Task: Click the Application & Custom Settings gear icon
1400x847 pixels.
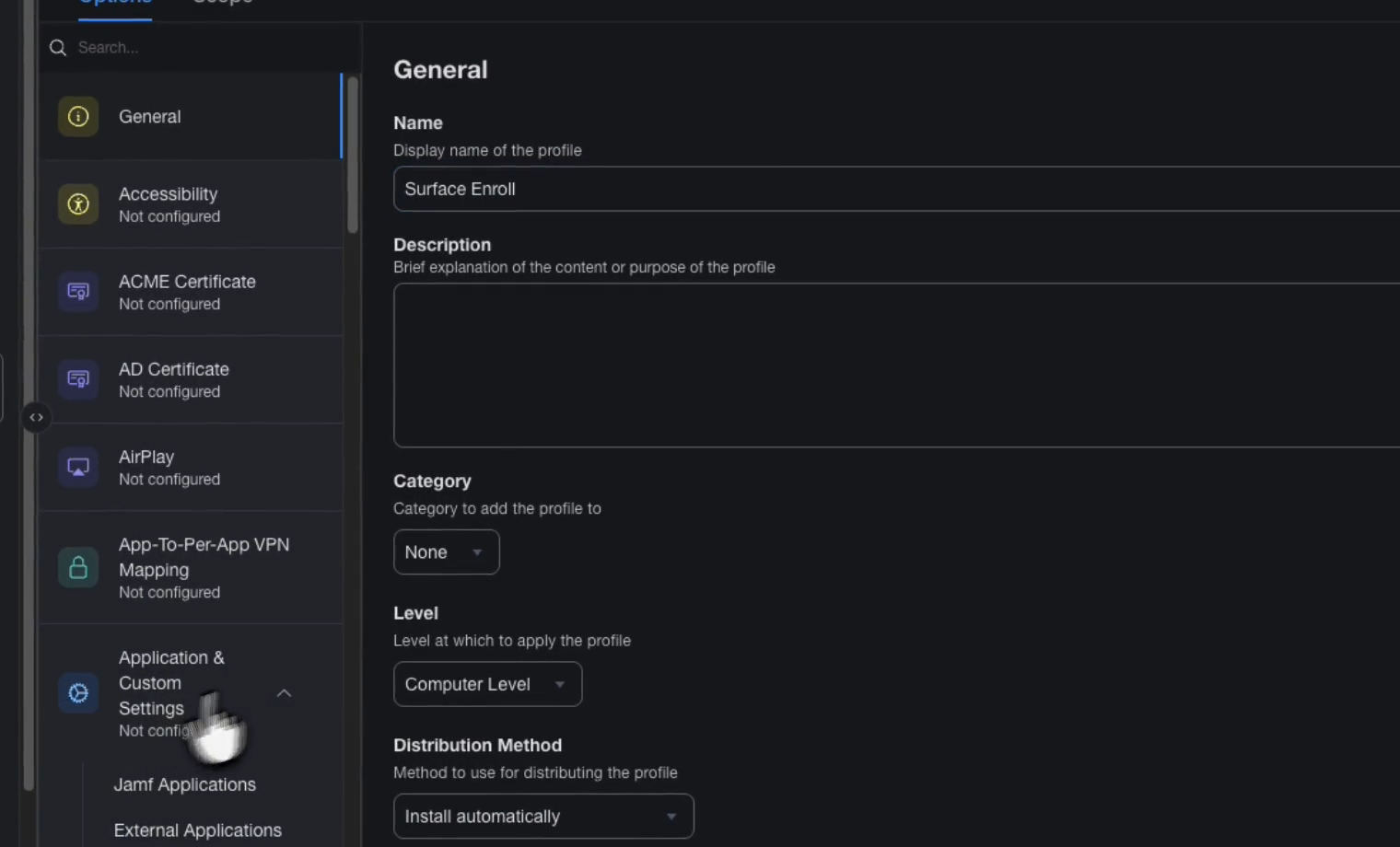Action: pyautogui.click(x=78, y=693)
